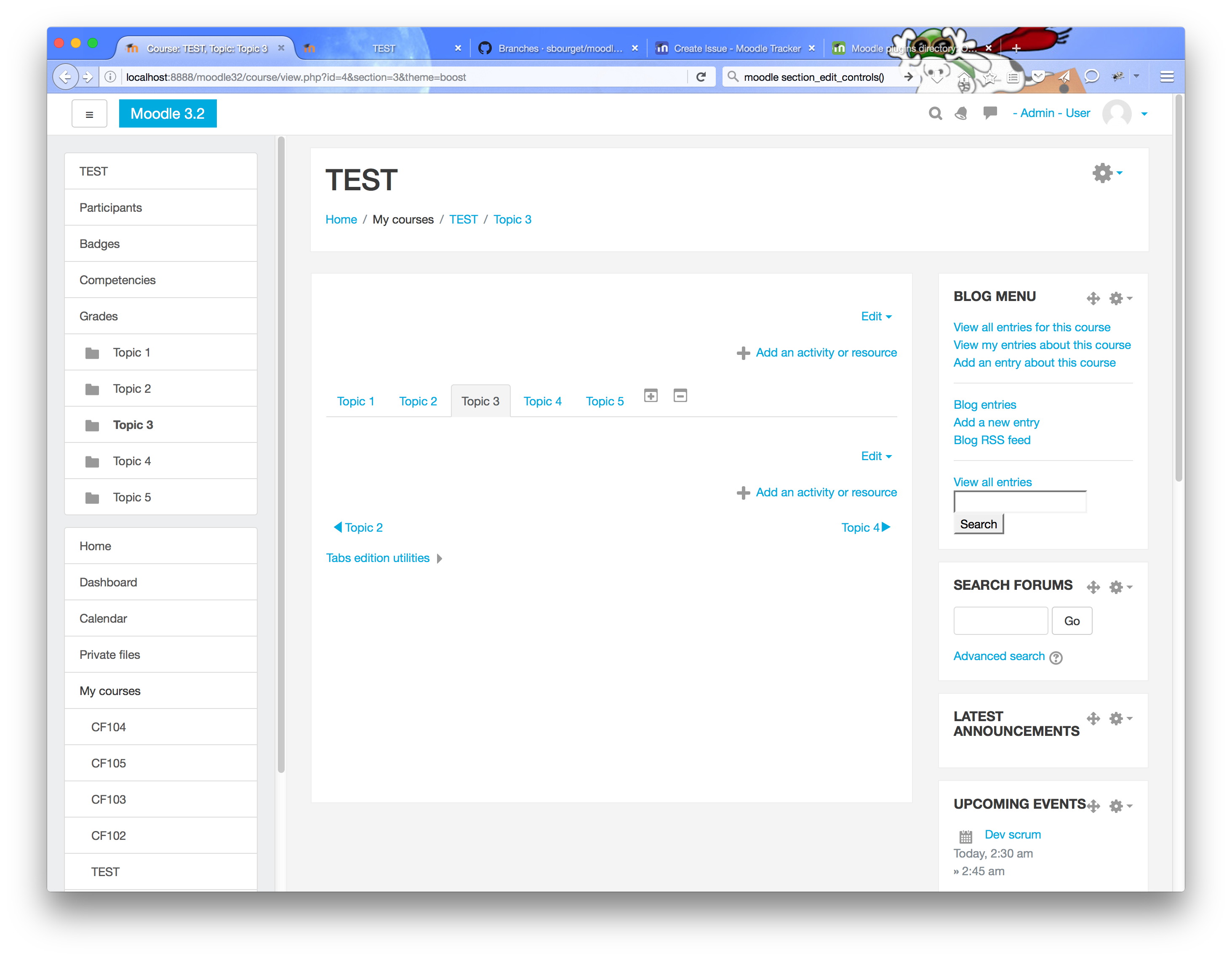Open the first section Edit dropdown
This screenshot has width=1232, height=959.
pyautogui.click(x=876, y=317)
